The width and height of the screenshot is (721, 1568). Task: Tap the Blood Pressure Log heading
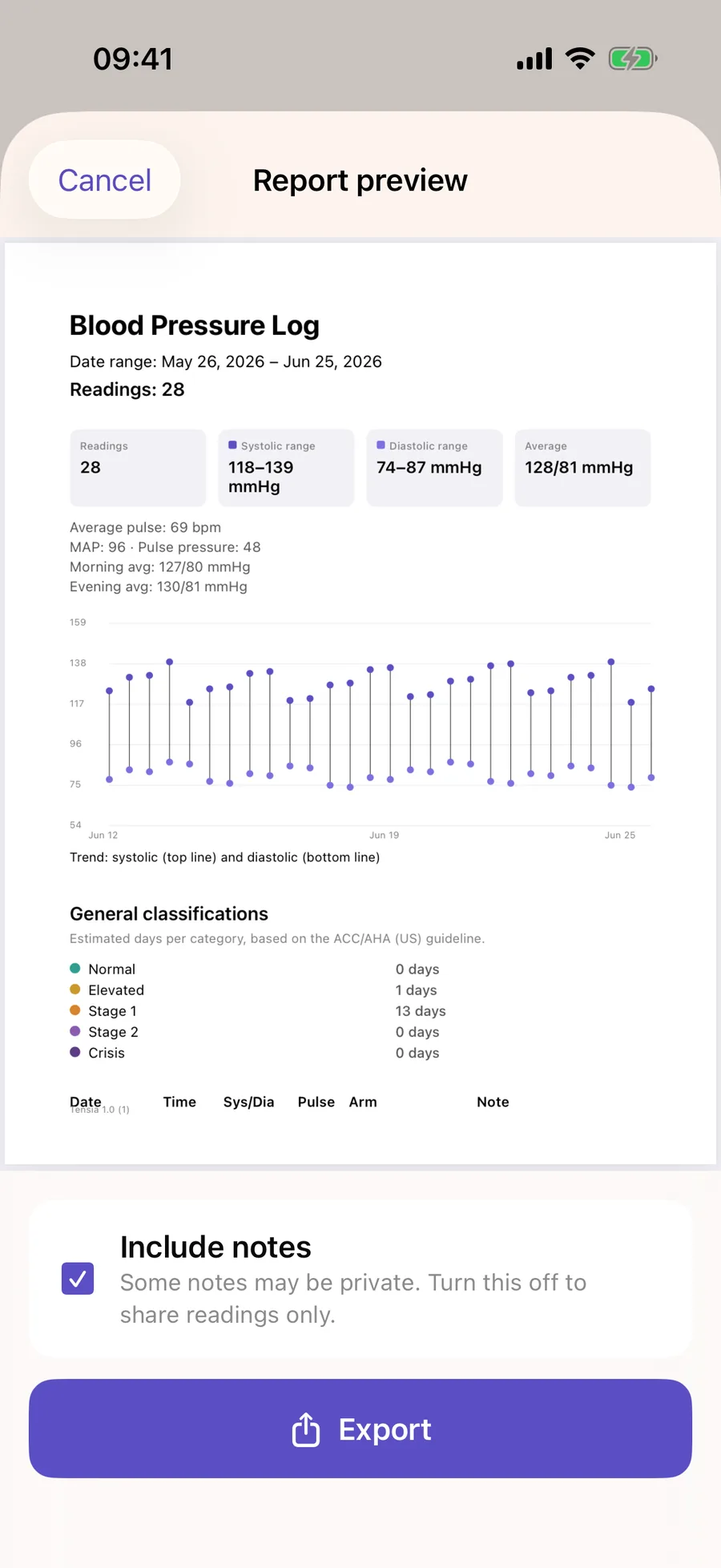tap(195, 325)
